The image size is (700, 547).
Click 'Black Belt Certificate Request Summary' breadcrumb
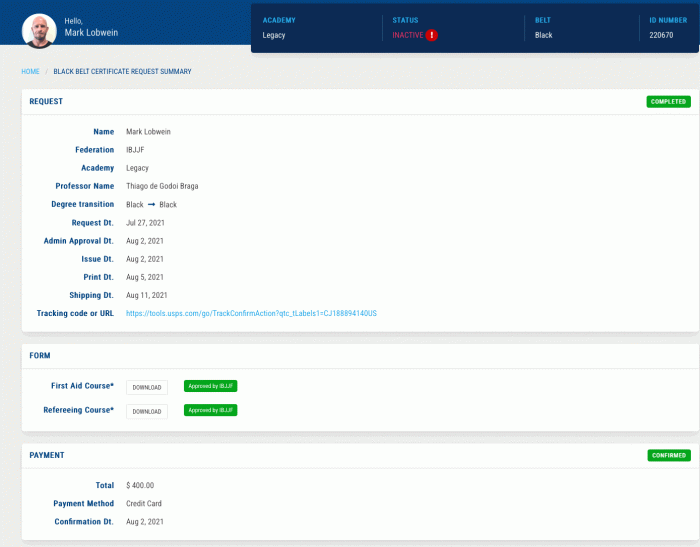122,71
